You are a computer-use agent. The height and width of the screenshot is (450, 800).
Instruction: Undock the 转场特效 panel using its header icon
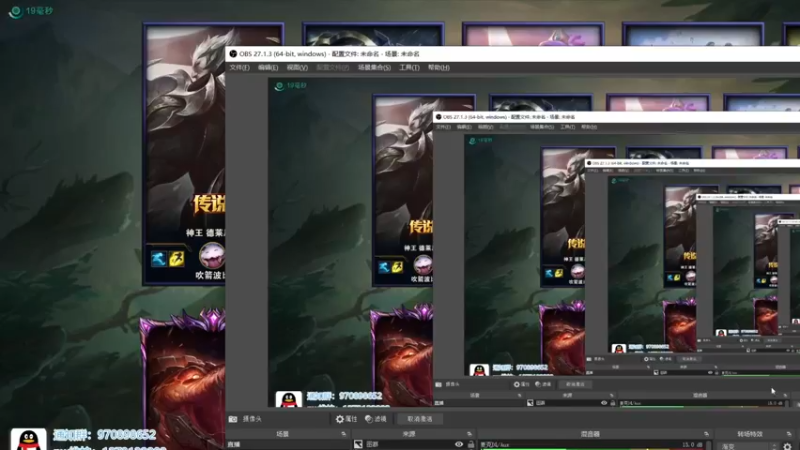click(789, 434)
